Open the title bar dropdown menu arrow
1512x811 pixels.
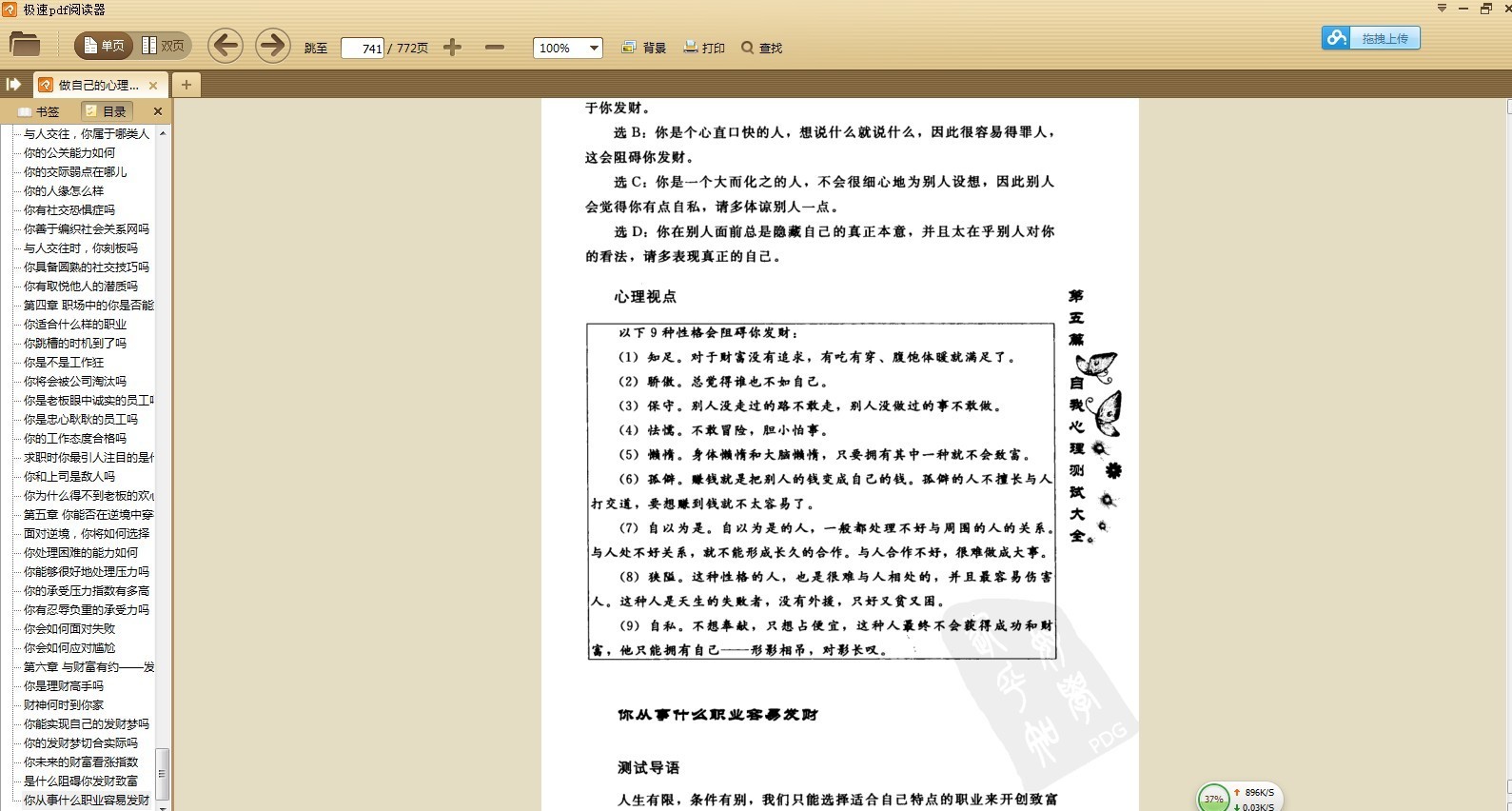(1442, 9)
